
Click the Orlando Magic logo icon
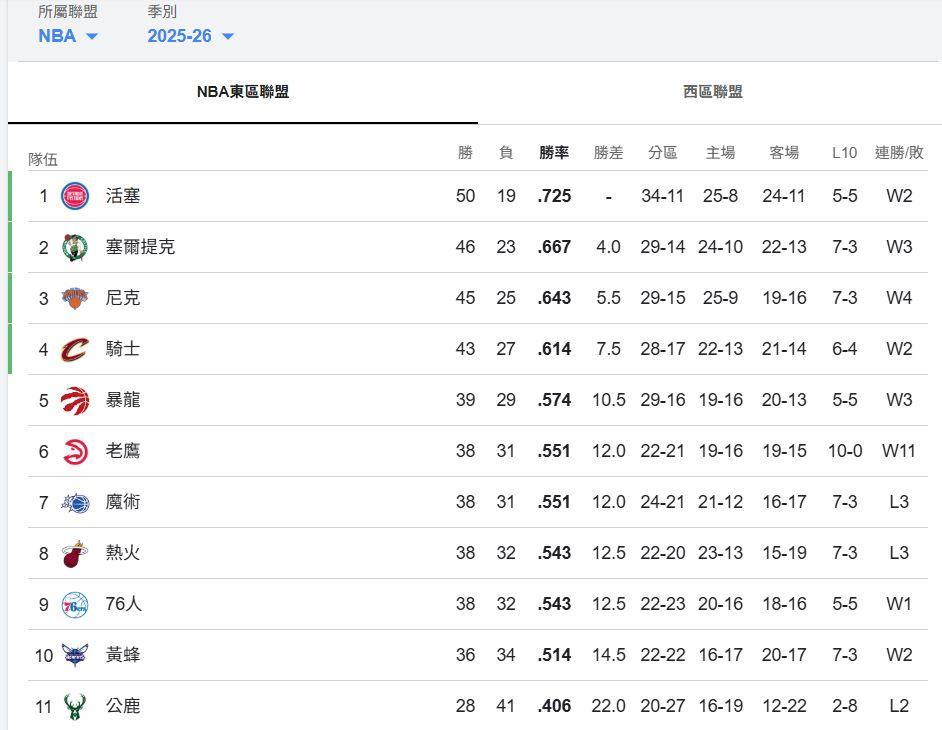pos(75,502)
